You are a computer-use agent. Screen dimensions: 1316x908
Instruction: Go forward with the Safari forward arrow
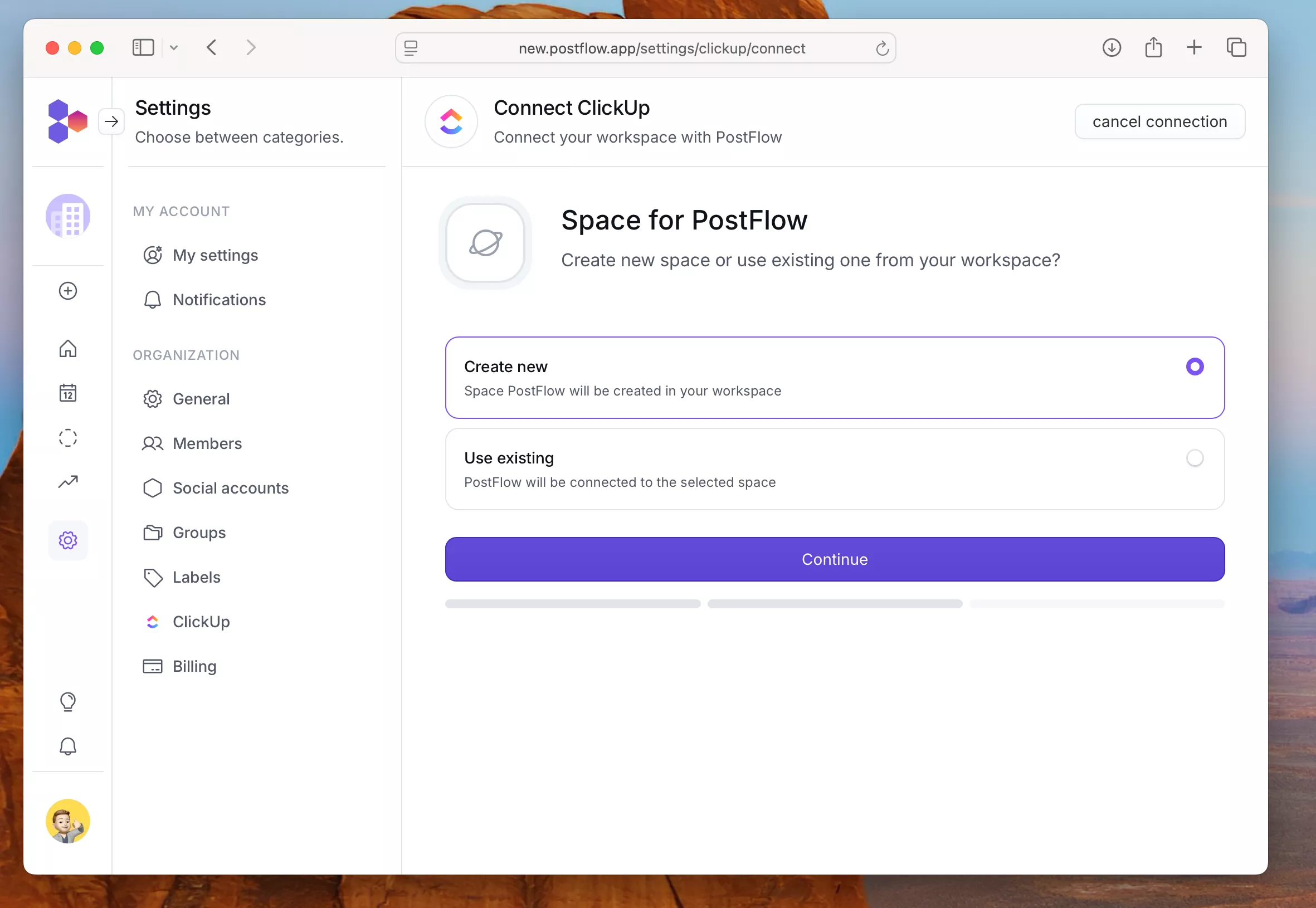pos(251,47)
